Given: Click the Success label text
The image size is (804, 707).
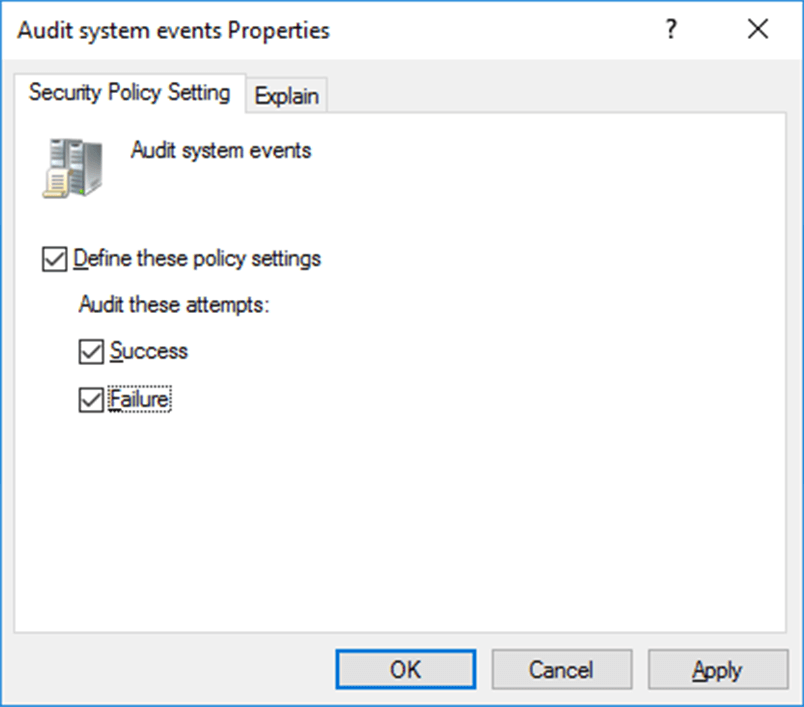Looking at the screenshot, I should 149,351.
